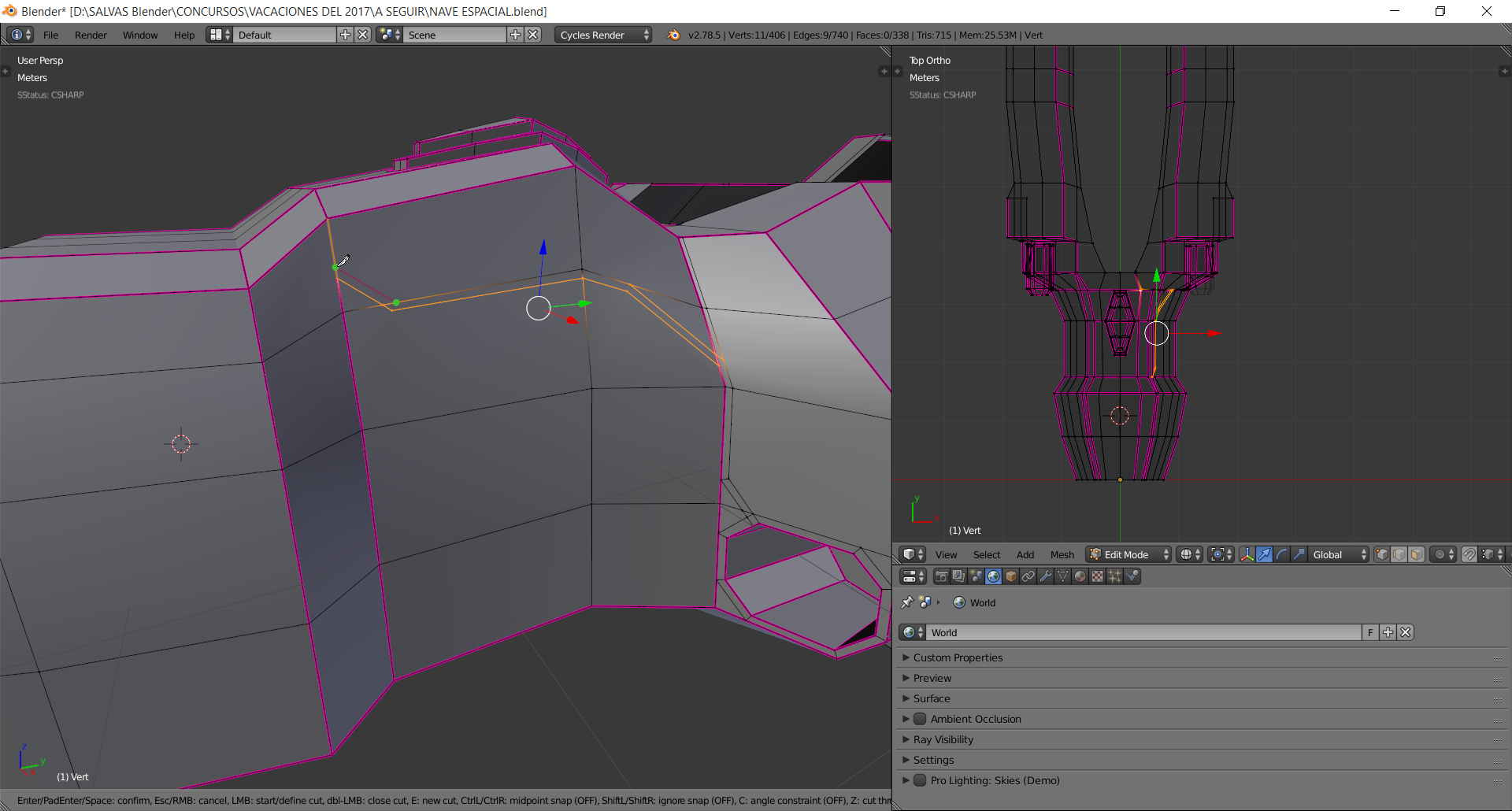The width and height of the screenshot is (1512, 811).
Task: Open the Select menu in 3D header
Action: tap(987, 554)
